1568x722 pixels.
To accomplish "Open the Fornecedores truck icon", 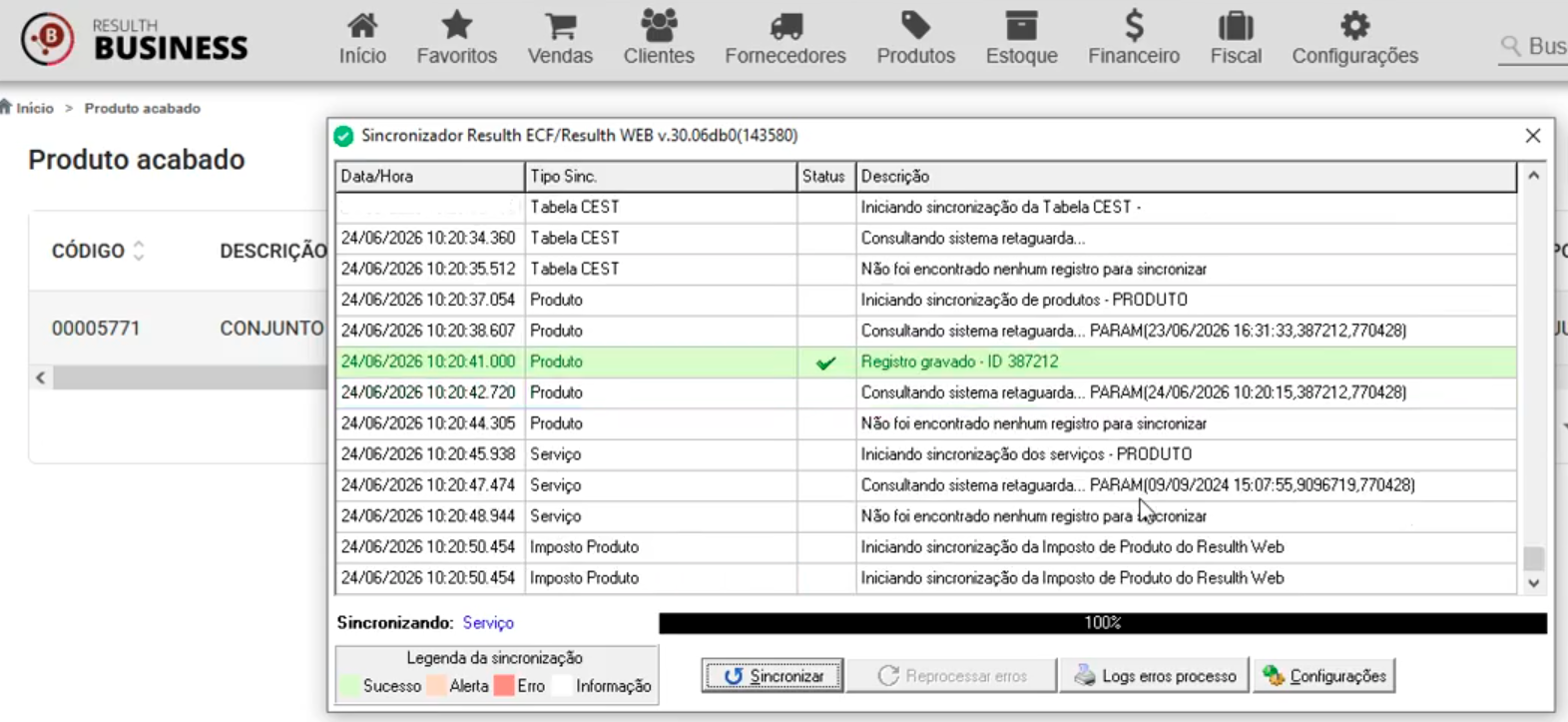I will coord(785,25).
